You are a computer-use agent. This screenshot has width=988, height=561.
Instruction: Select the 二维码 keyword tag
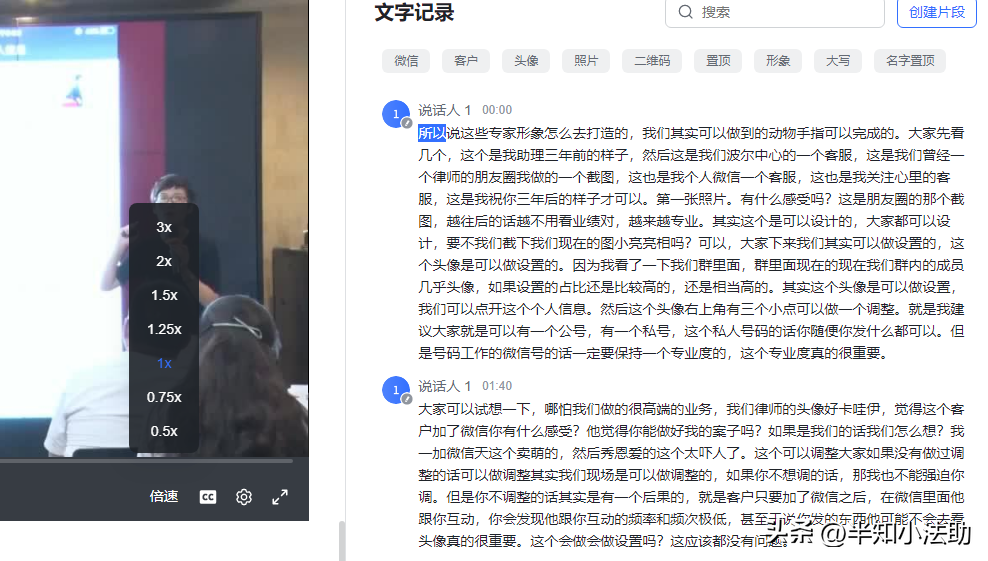(652, 61)
